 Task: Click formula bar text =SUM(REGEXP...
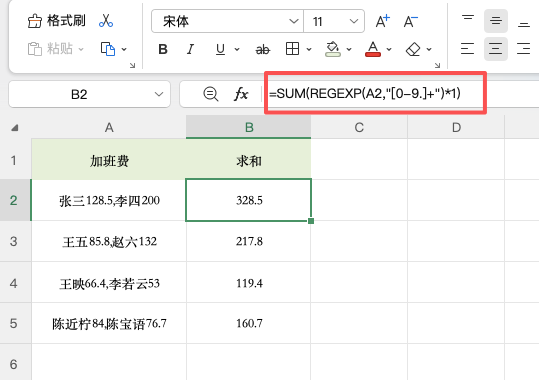364,93
